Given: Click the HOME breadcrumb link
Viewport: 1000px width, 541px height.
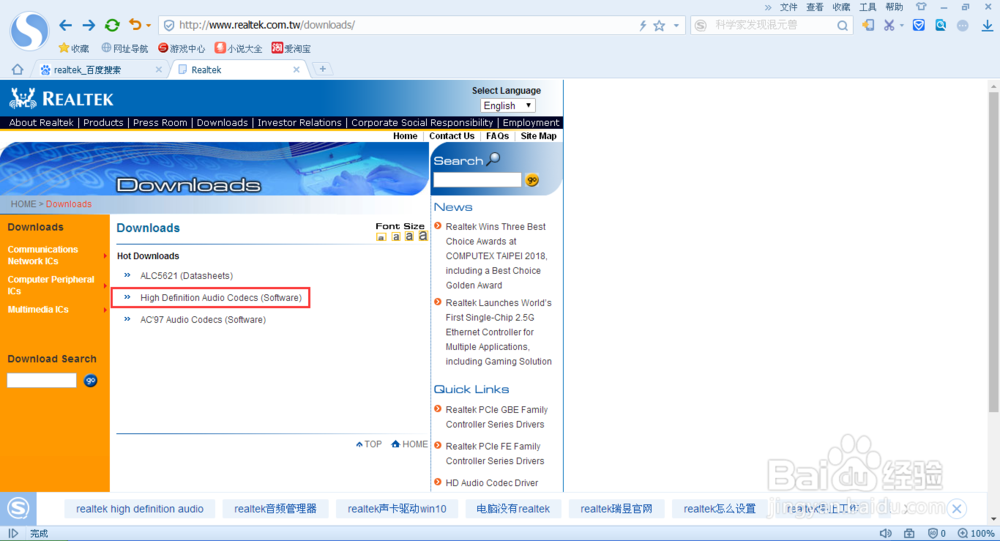Looking at the screenshot, I should point(23,204).
